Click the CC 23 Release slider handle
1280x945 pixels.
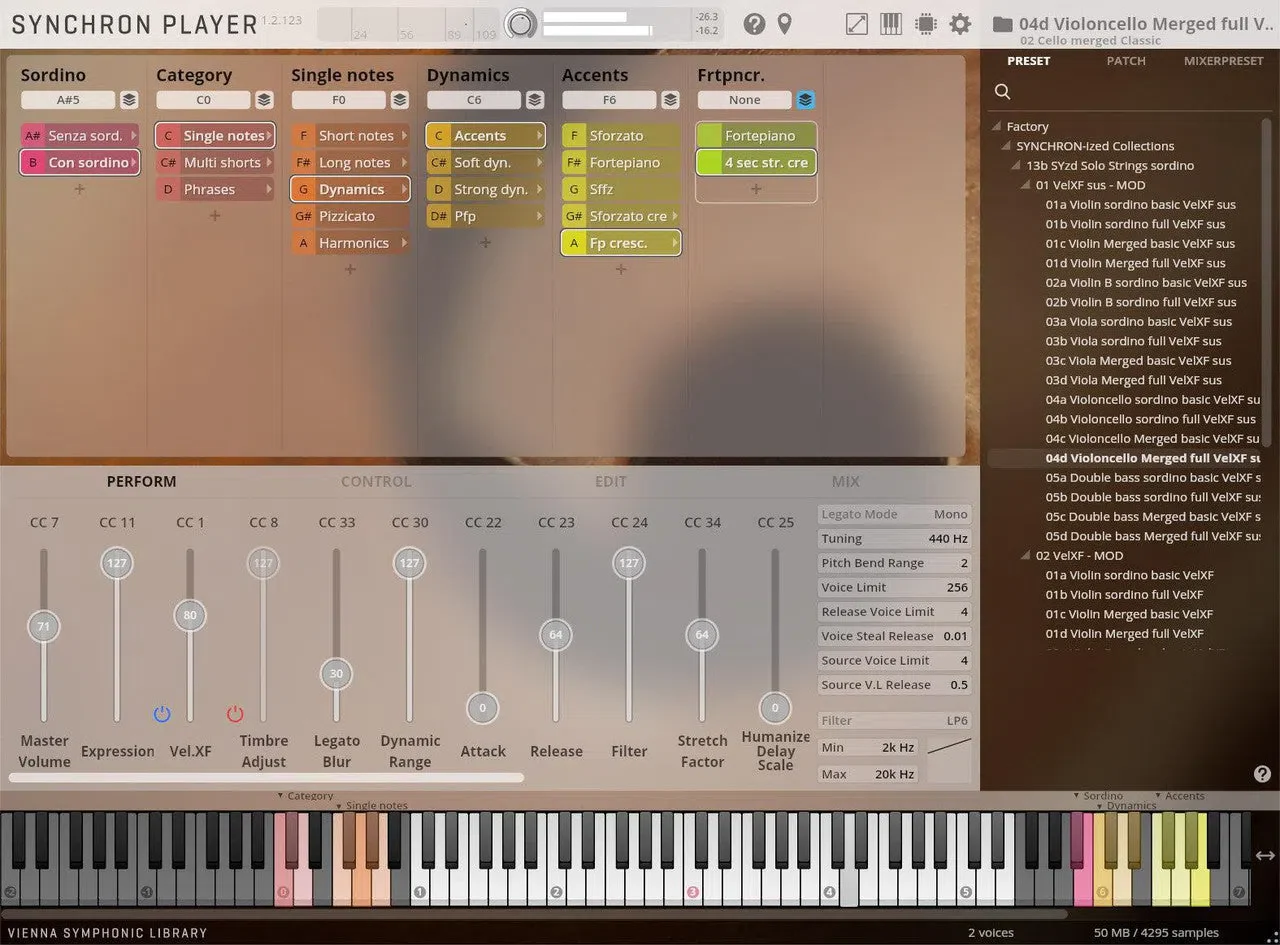(556, 635)
